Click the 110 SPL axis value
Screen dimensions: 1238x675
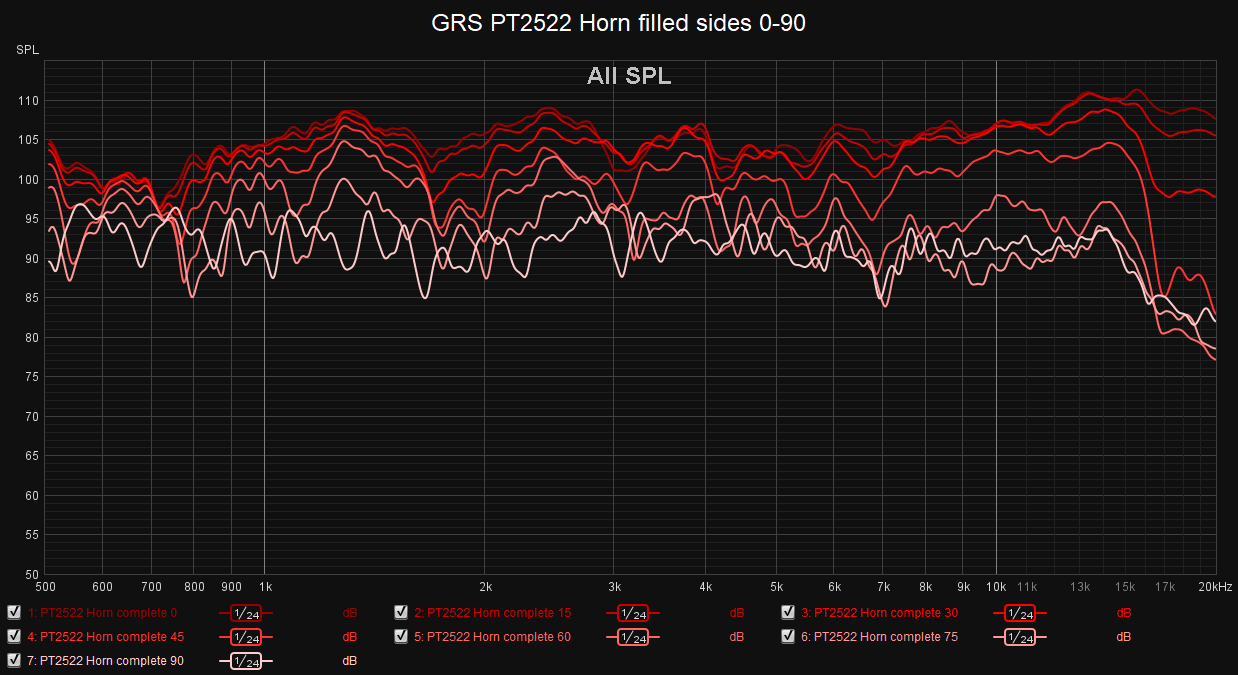point(28,101)
